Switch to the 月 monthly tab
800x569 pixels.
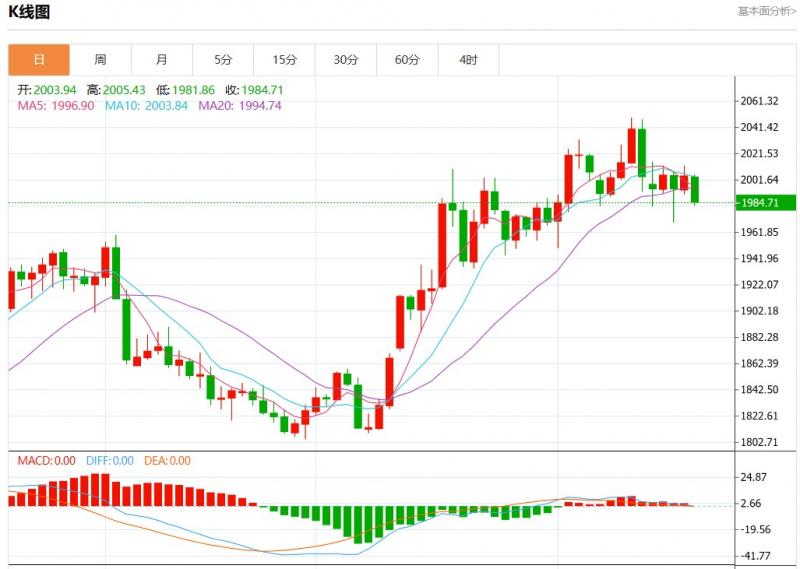click(162, 60)
